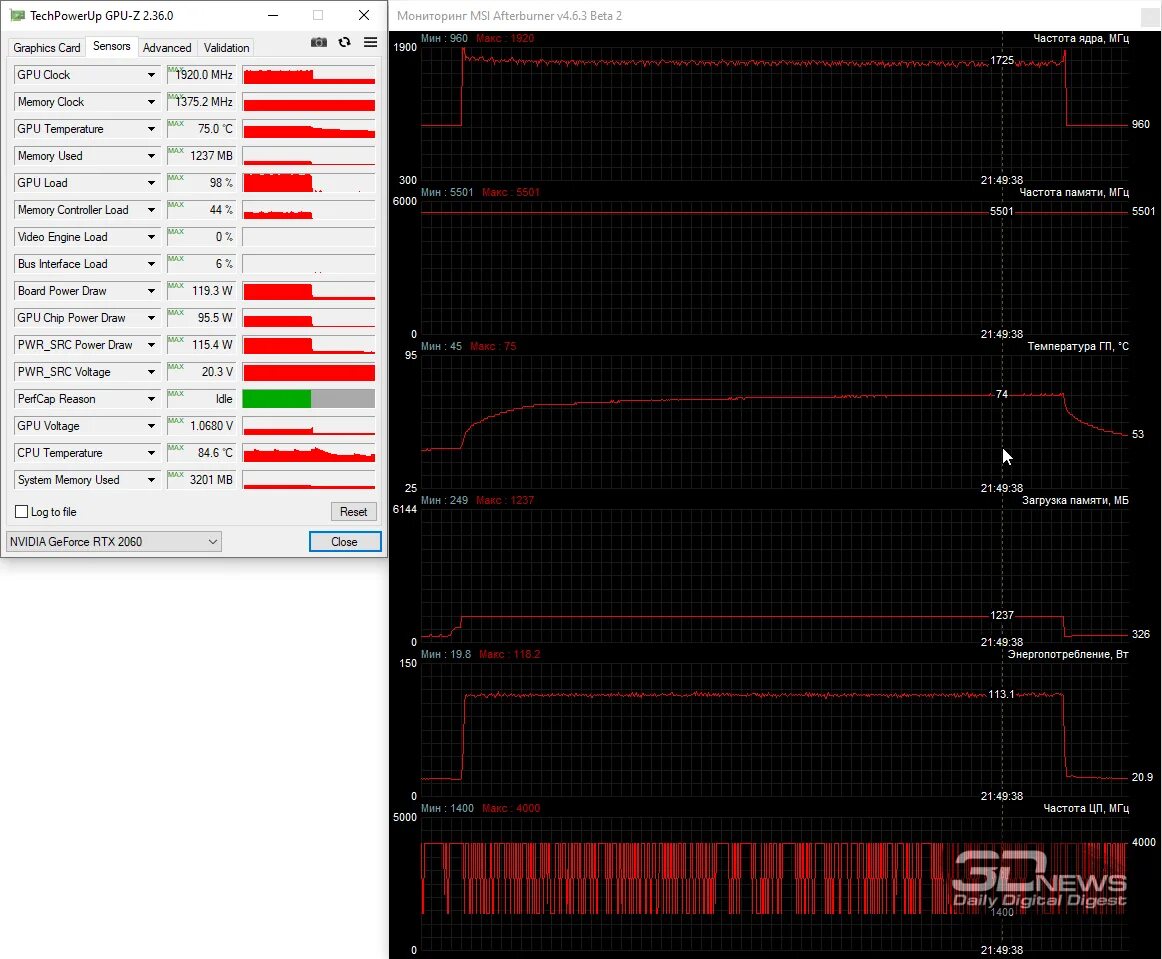Open the GPU Voltage dropdown
The height and width of the screenshot is (959, 1162).
coord(151,427)
